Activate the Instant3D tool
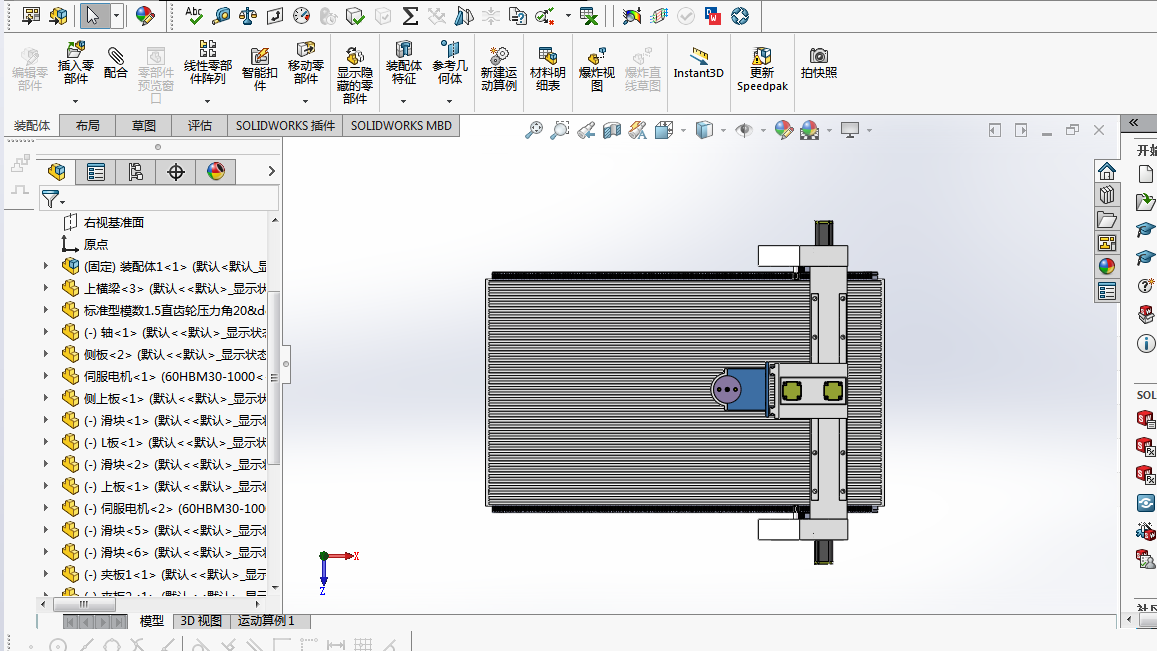This screenshot has width=1157, height=651. click(x=698, y=62)
